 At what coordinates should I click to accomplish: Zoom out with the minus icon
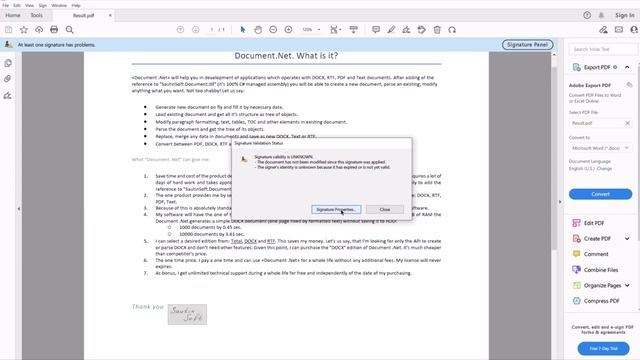point(273,30)
